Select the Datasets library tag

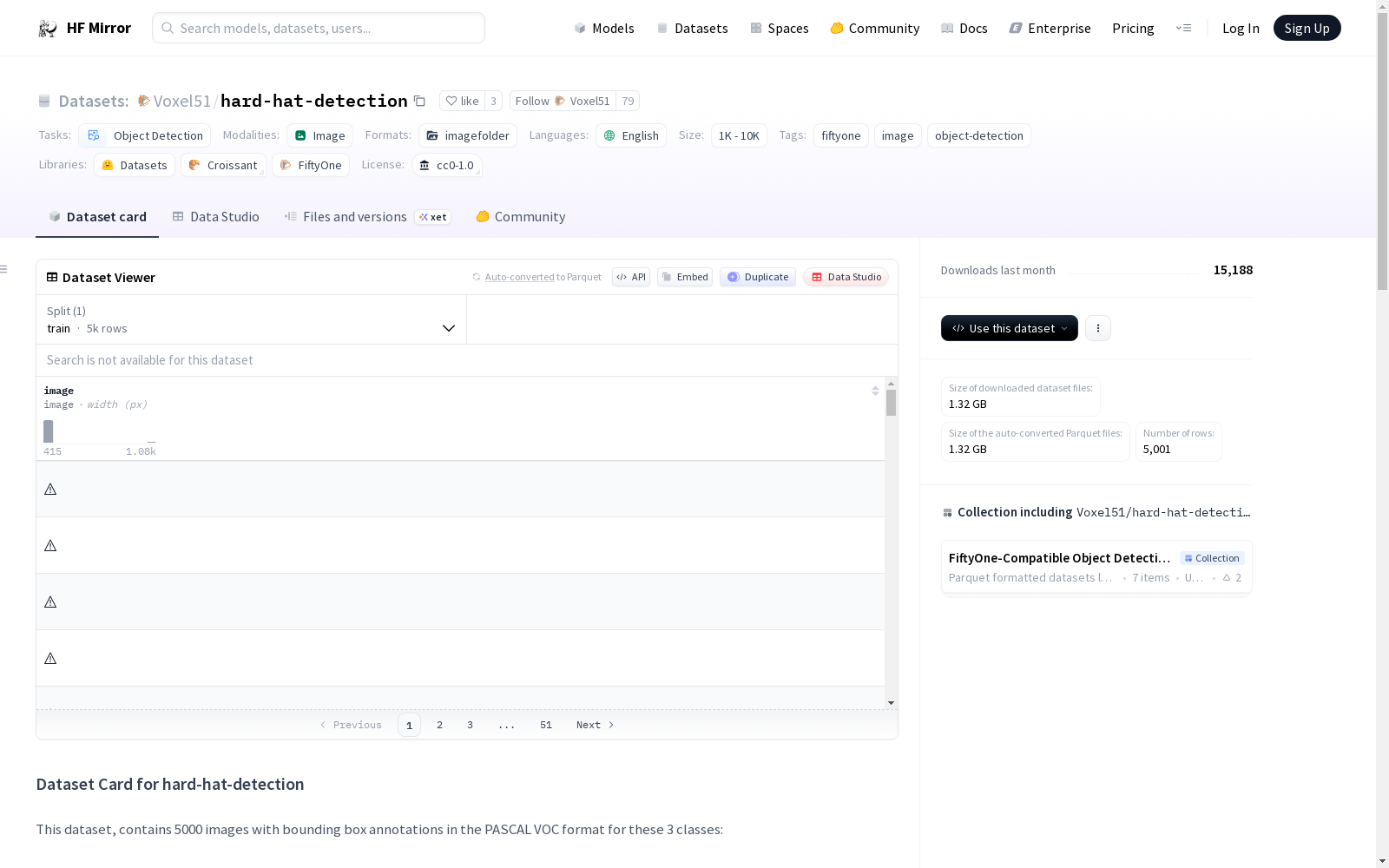coord(135,165)
